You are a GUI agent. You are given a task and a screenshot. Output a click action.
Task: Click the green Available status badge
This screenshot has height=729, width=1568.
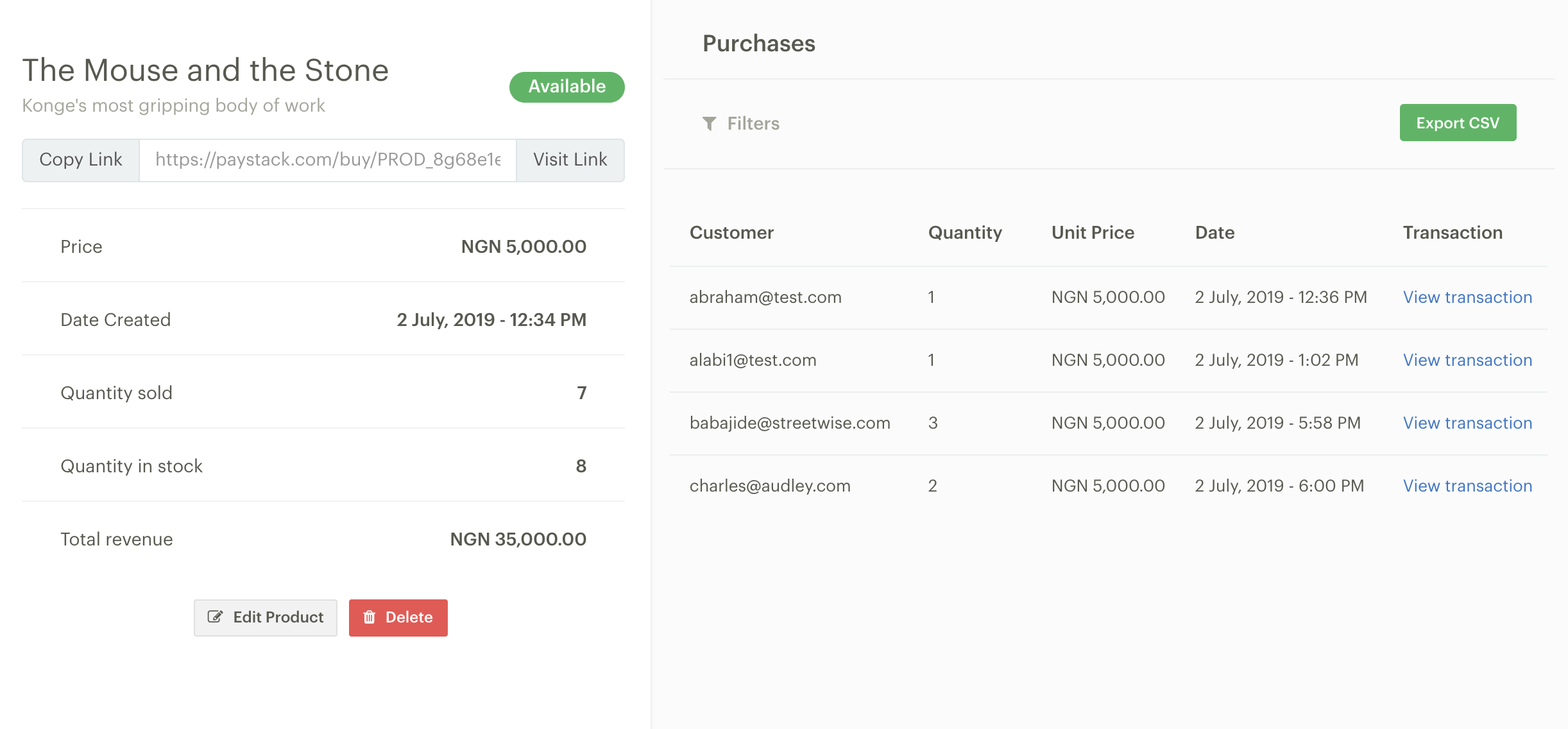[x=567, y=87]
